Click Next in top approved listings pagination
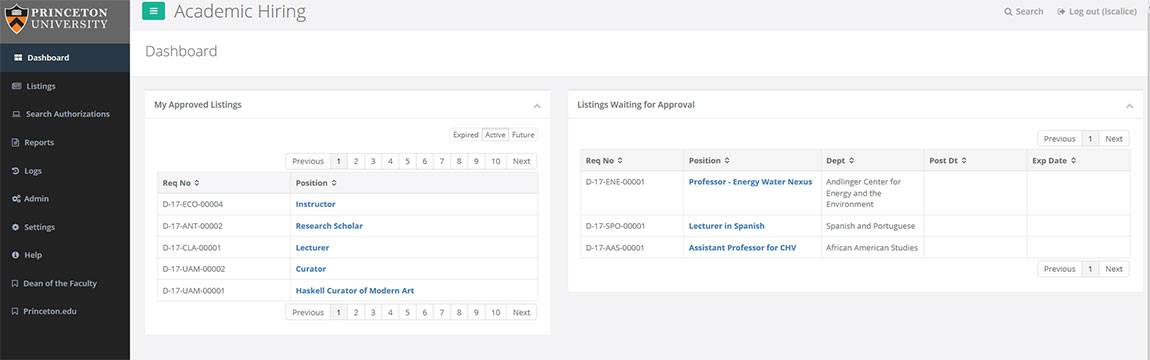This screenshot has height=360, width=1150. 521,161
